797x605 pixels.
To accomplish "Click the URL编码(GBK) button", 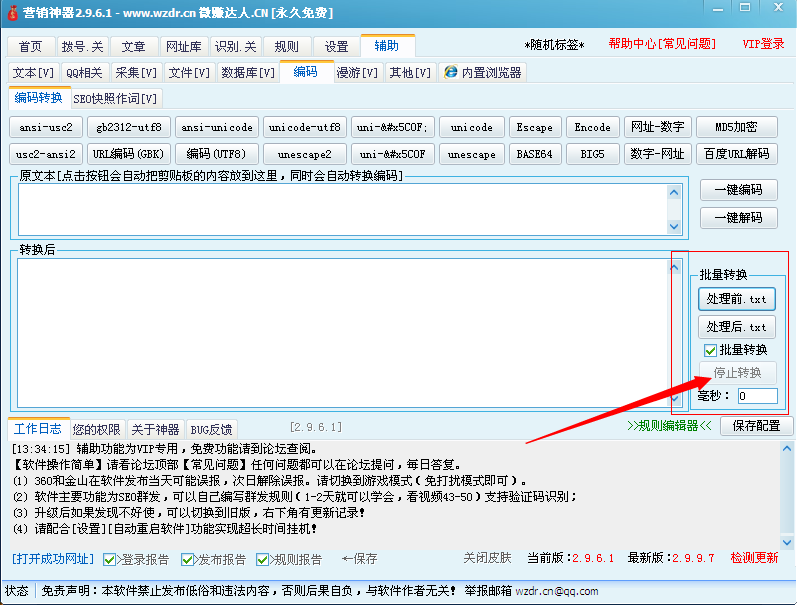I will pos(129,154).
